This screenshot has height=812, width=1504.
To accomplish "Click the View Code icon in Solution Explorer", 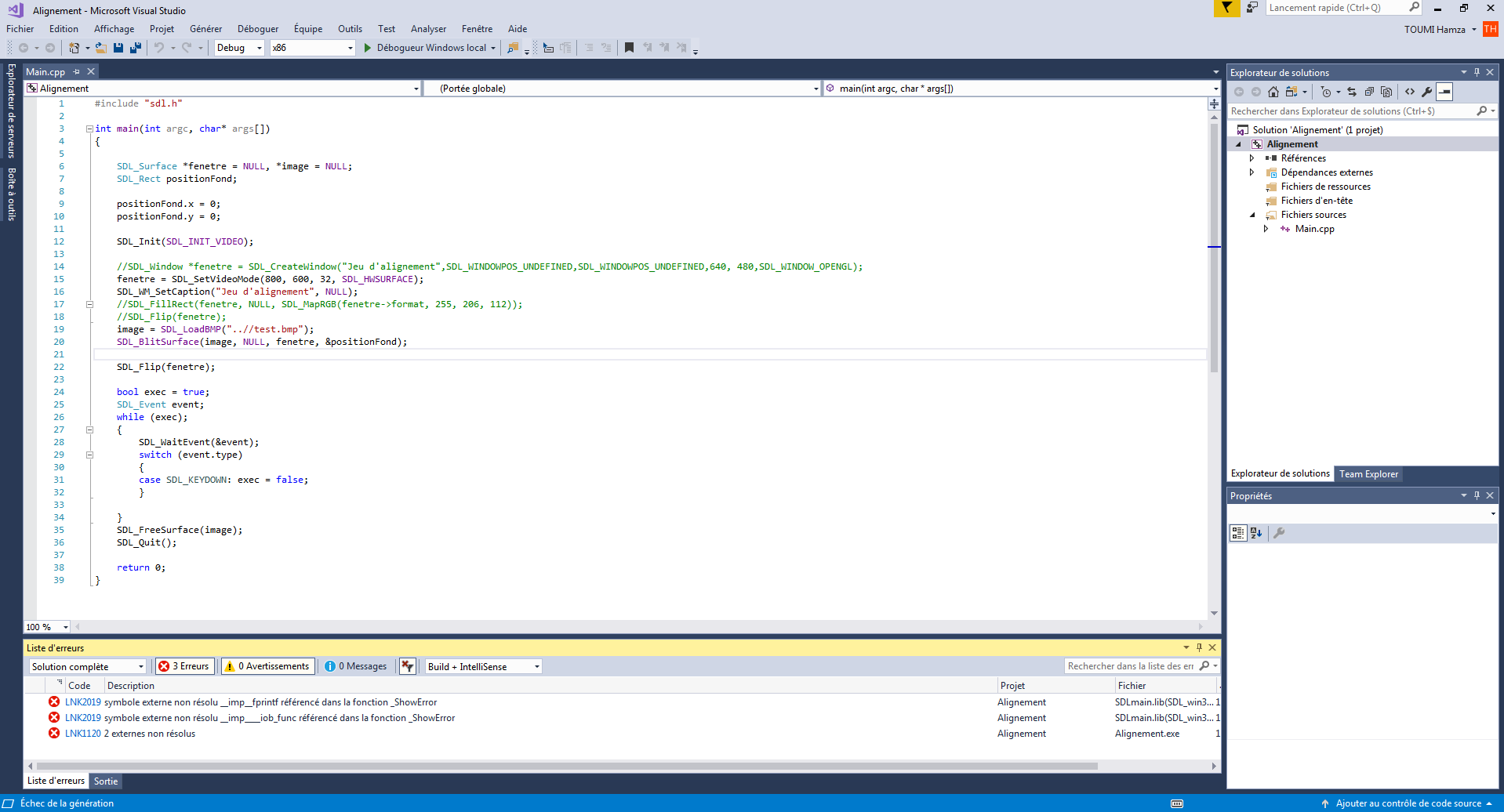I will tap(1410, 92).
